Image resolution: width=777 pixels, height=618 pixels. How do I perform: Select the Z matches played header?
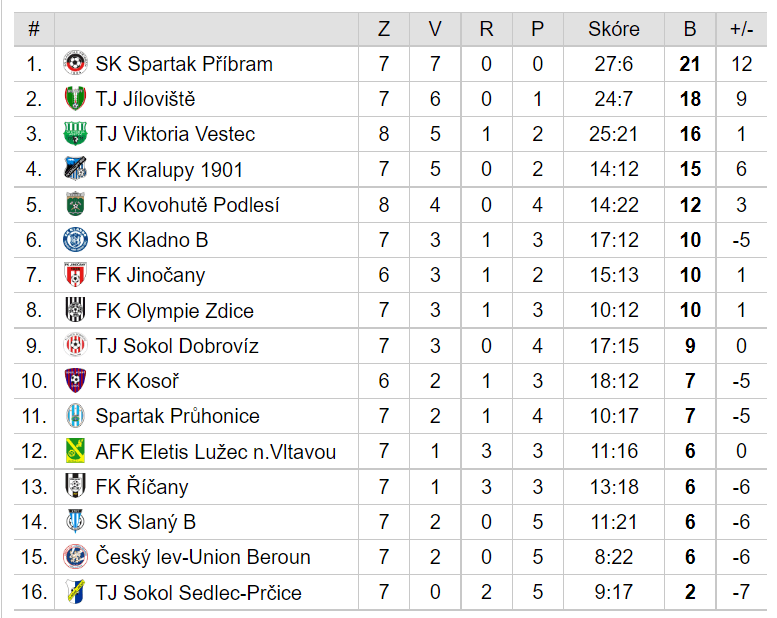(x=384, y=29)
